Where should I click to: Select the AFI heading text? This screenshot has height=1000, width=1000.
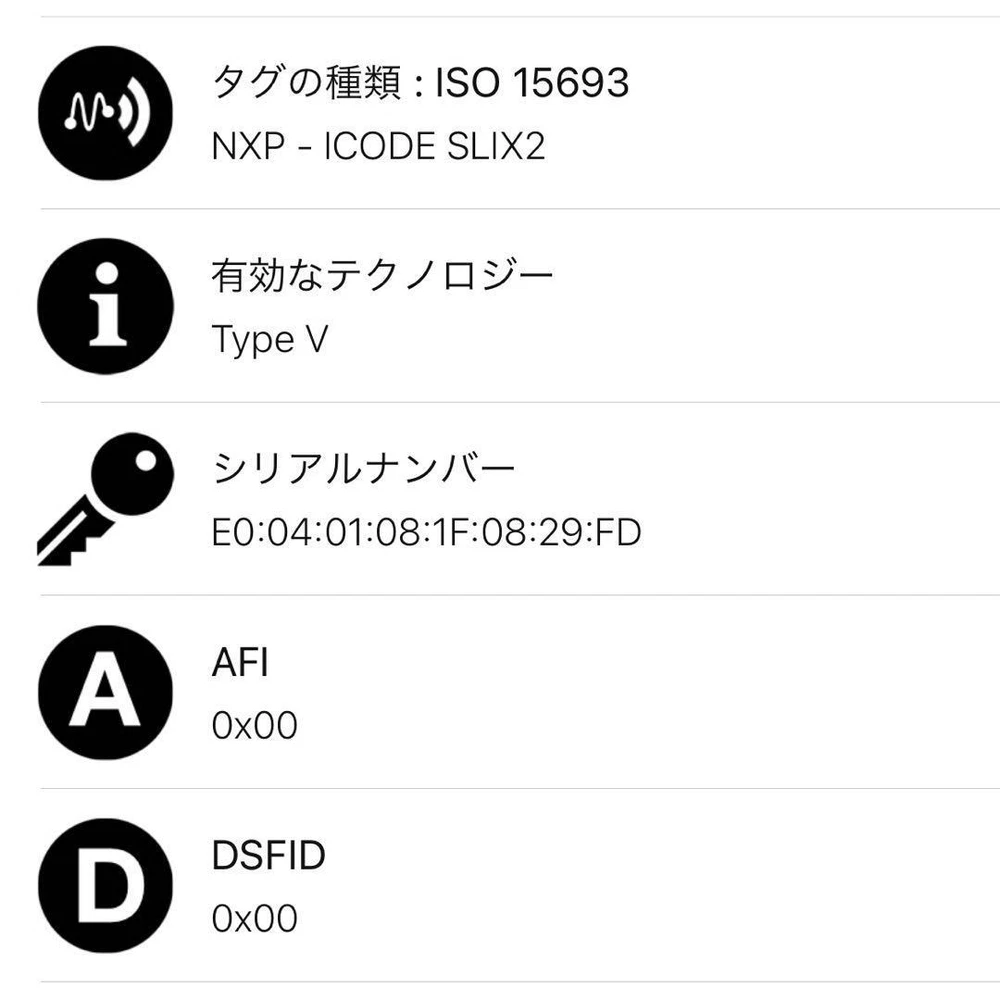pos(240,662)
